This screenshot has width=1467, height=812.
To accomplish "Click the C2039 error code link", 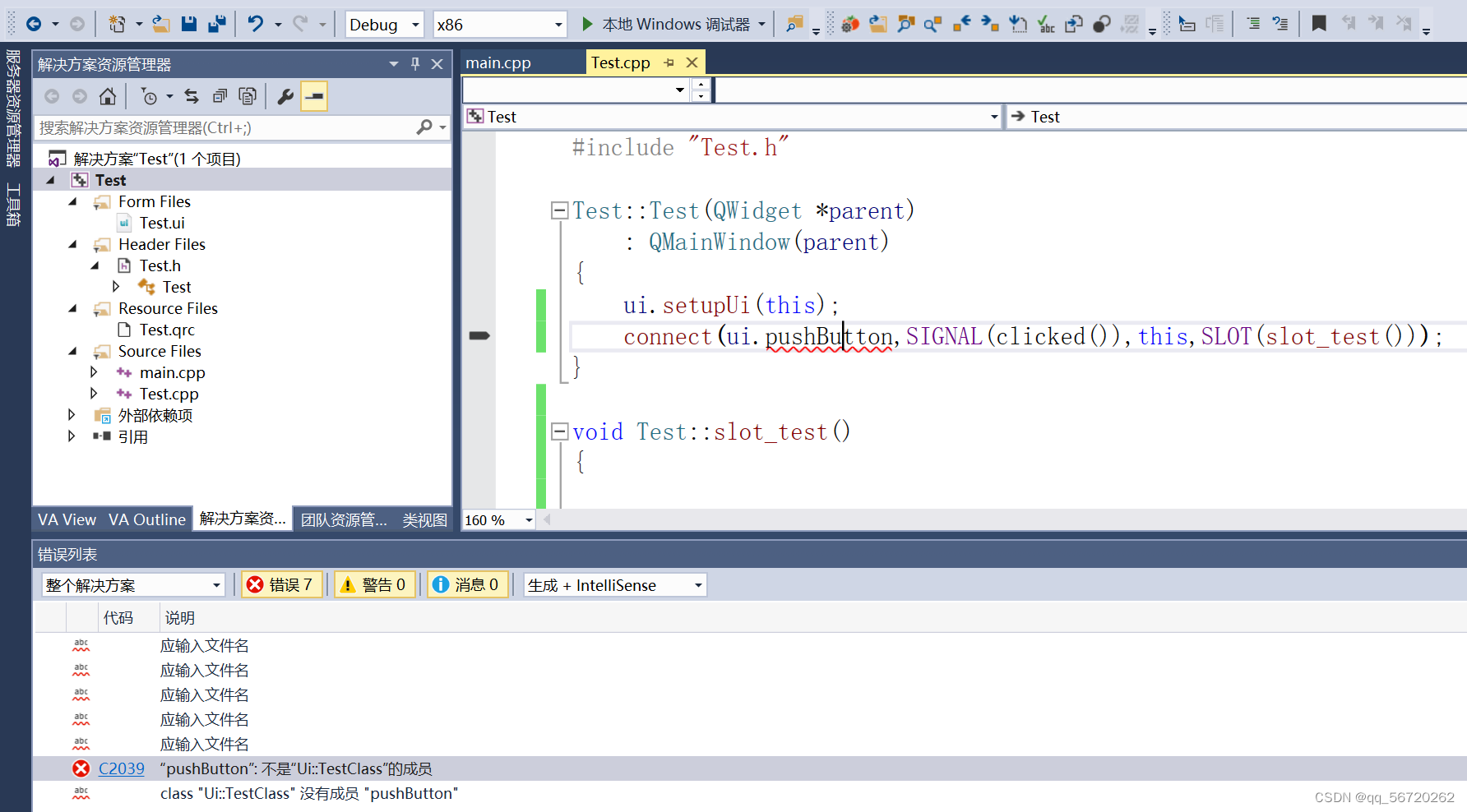I will [121, 768].
